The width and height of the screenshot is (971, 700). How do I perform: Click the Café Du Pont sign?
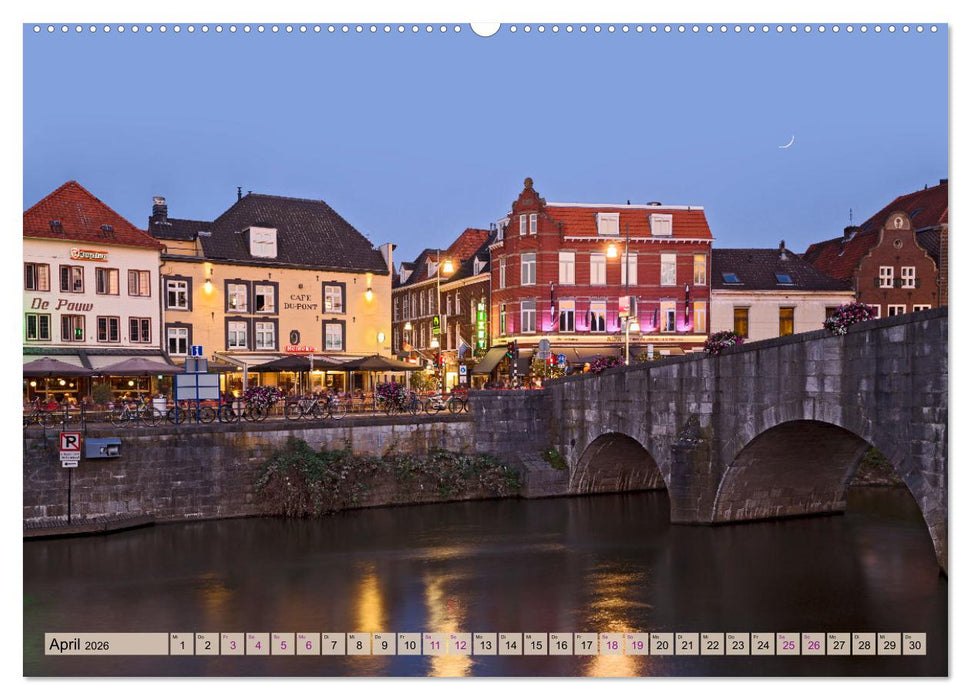coord(299,300)
